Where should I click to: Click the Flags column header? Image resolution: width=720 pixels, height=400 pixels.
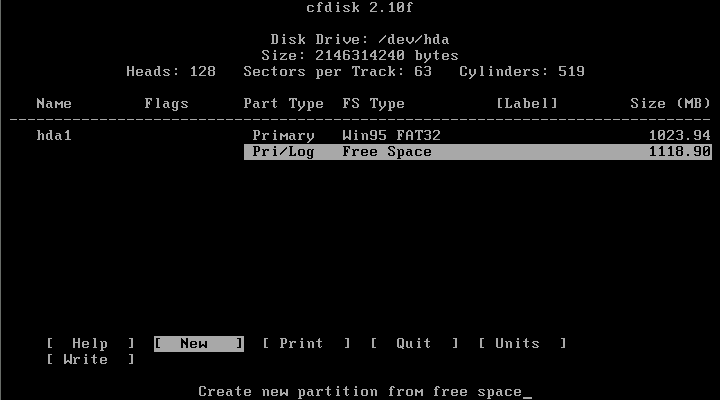166,103
